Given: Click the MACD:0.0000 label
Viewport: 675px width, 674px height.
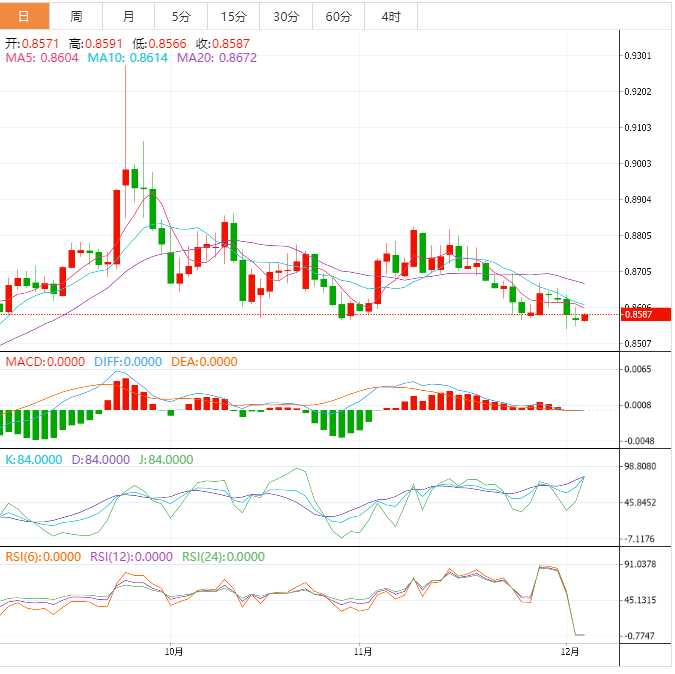Looking at the screenshot, I should [x=45, y=362].
